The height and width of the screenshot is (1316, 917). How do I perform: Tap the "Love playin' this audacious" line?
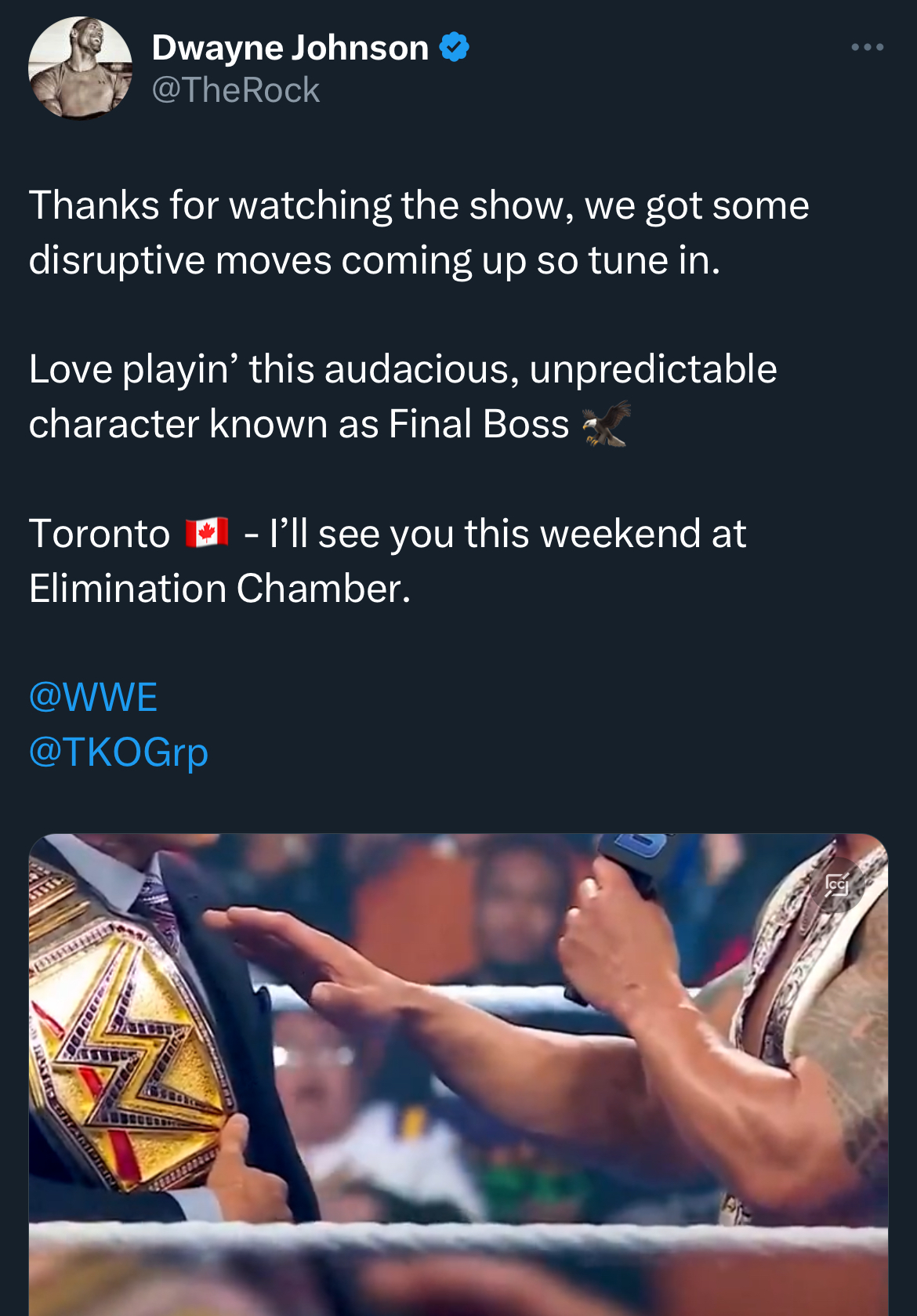(403, 369)
